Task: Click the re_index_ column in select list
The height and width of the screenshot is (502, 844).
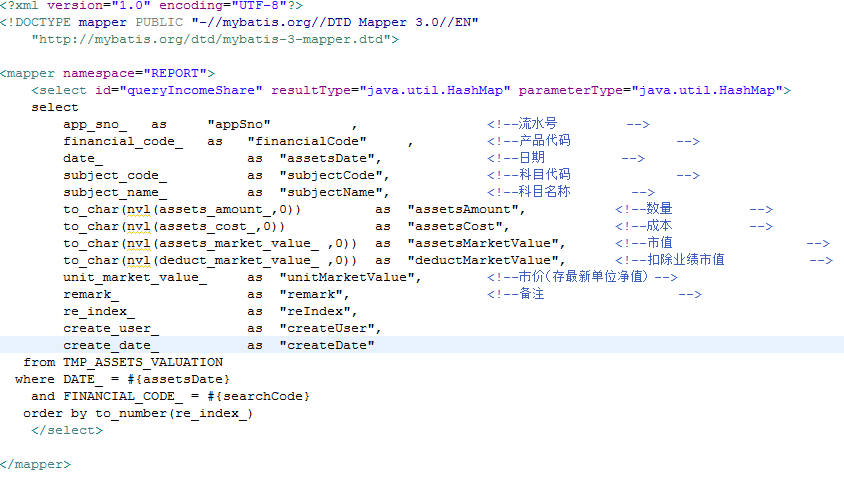Action: [99, 312]
